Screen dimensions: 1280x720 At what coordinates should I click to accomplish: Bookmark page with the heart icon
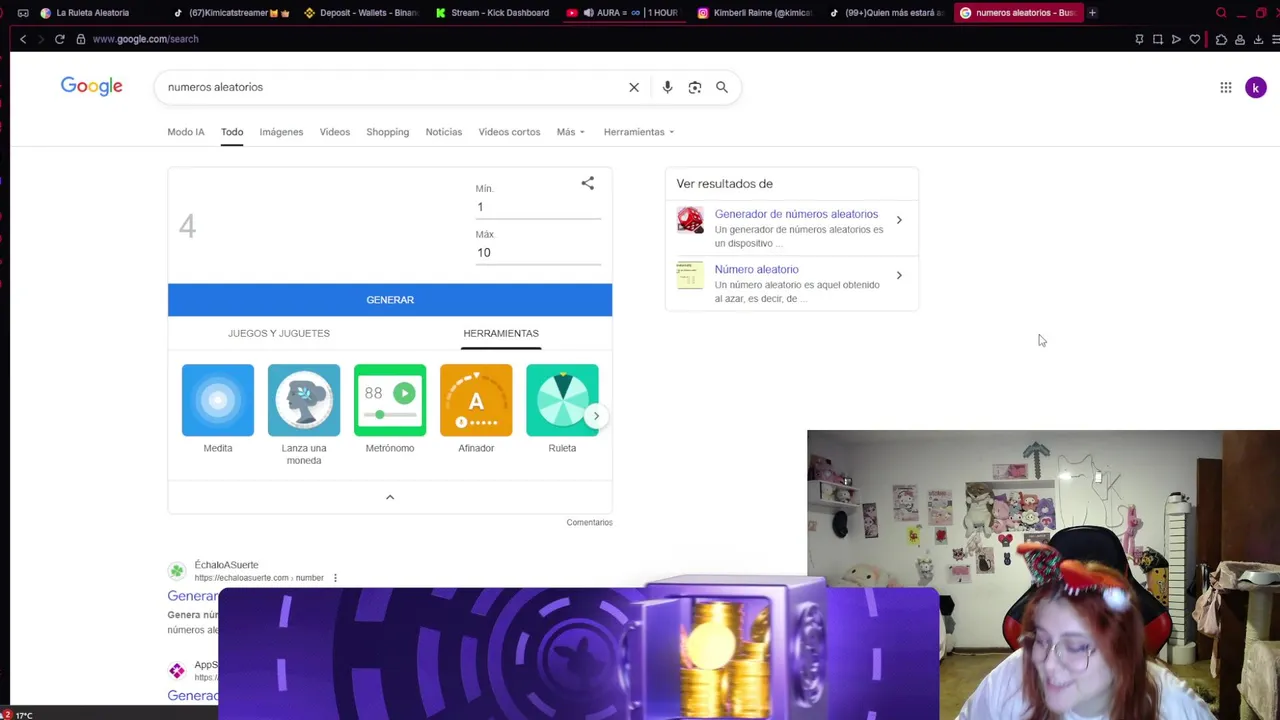coord(1195,39)
